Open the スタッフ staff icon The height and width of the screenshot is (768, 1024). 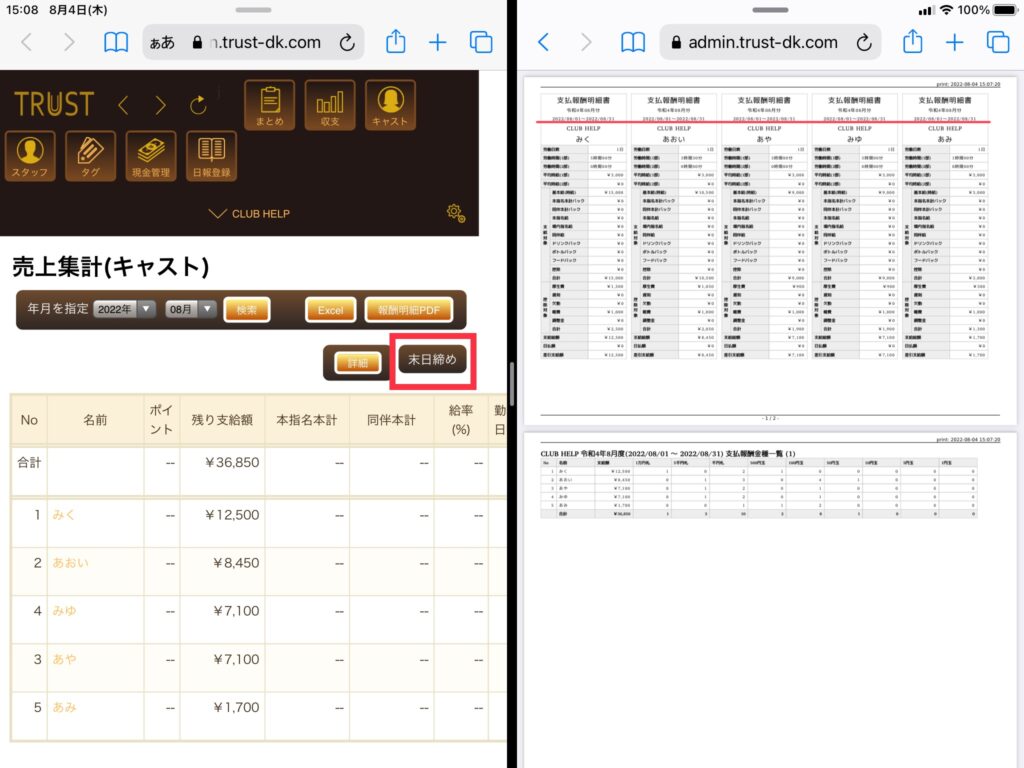[30, 155]
